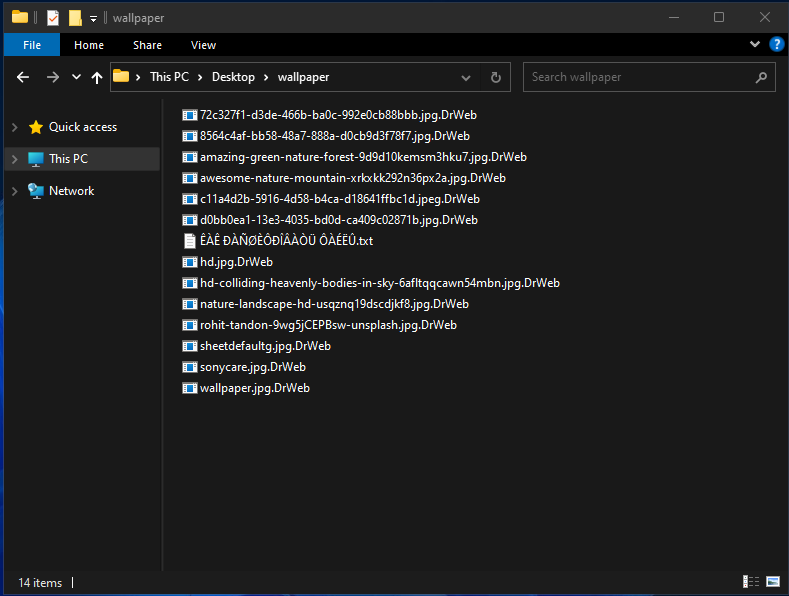This screenshot has width=789, height=596.
Task: Open the recent locations dropdown
Action: click(76, 77)
